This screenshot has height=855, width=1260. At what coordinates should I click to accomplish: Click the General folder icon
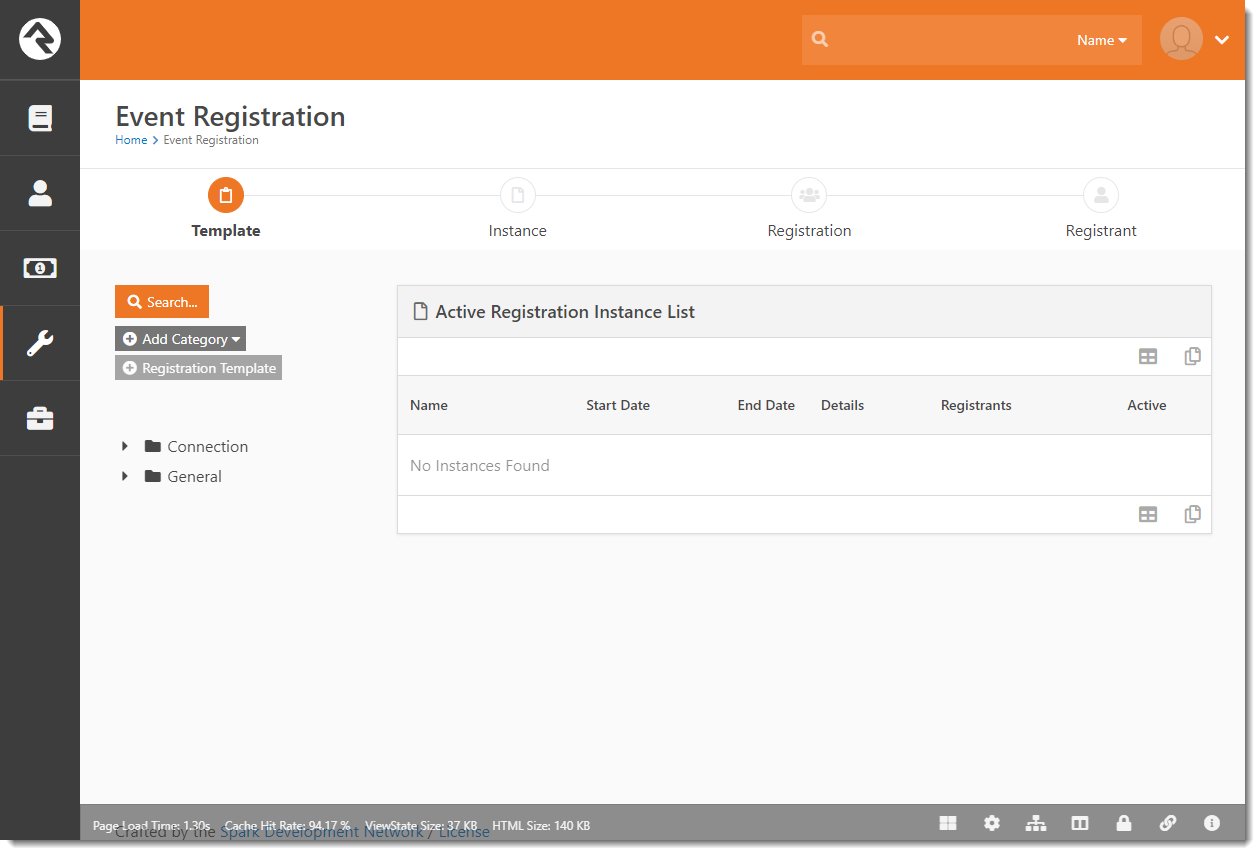click(x=152, y=476)
